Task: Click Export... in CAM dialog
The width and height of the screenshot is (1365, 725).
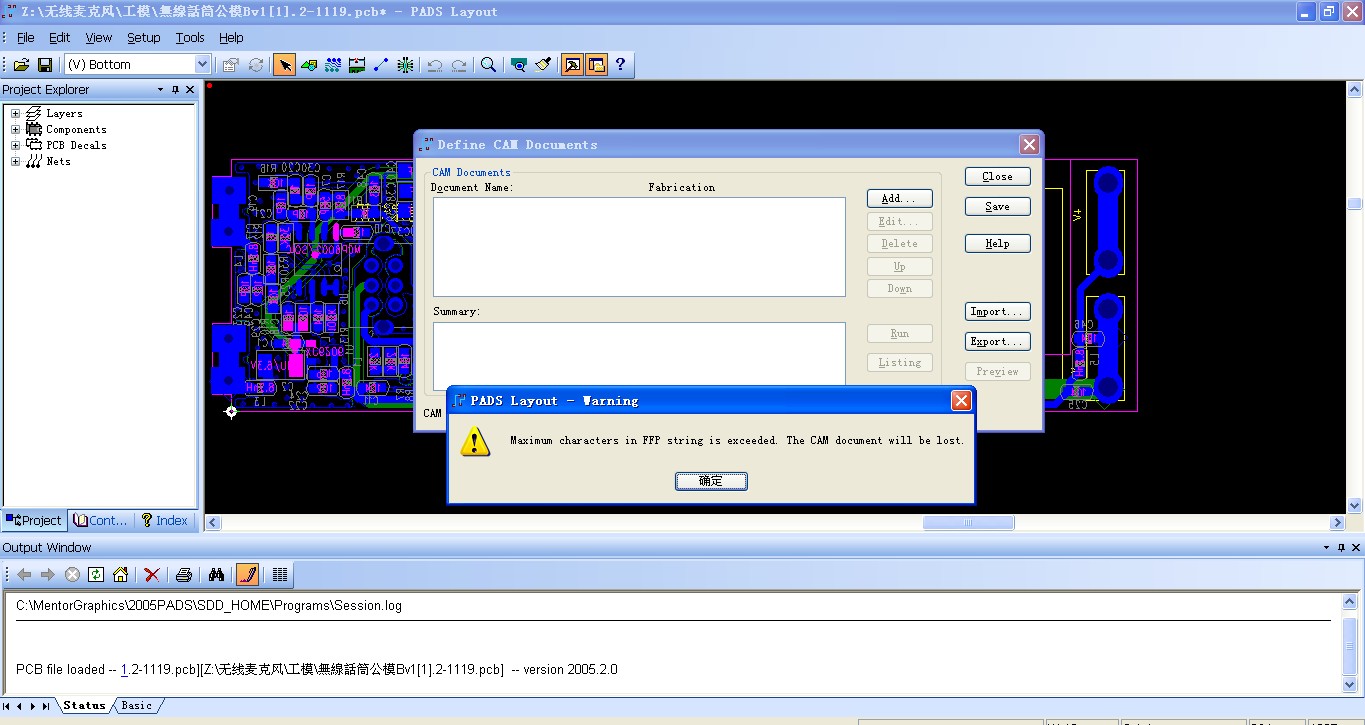Action: click(x=997, y=342)
